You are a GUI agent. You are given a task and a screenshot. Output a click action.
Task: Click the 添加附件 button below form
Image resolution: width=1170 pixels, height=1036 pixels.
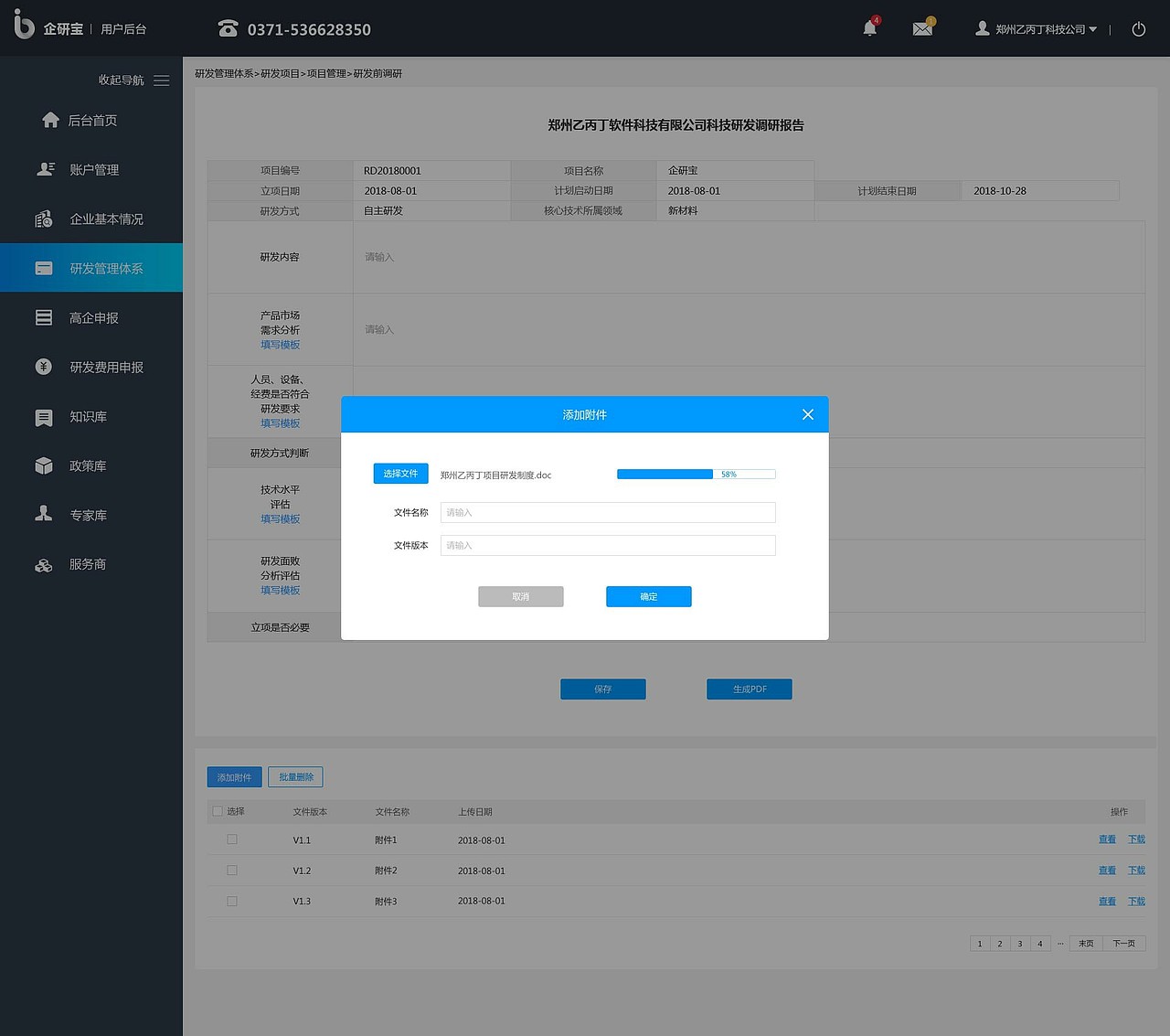tap(235, 777)
